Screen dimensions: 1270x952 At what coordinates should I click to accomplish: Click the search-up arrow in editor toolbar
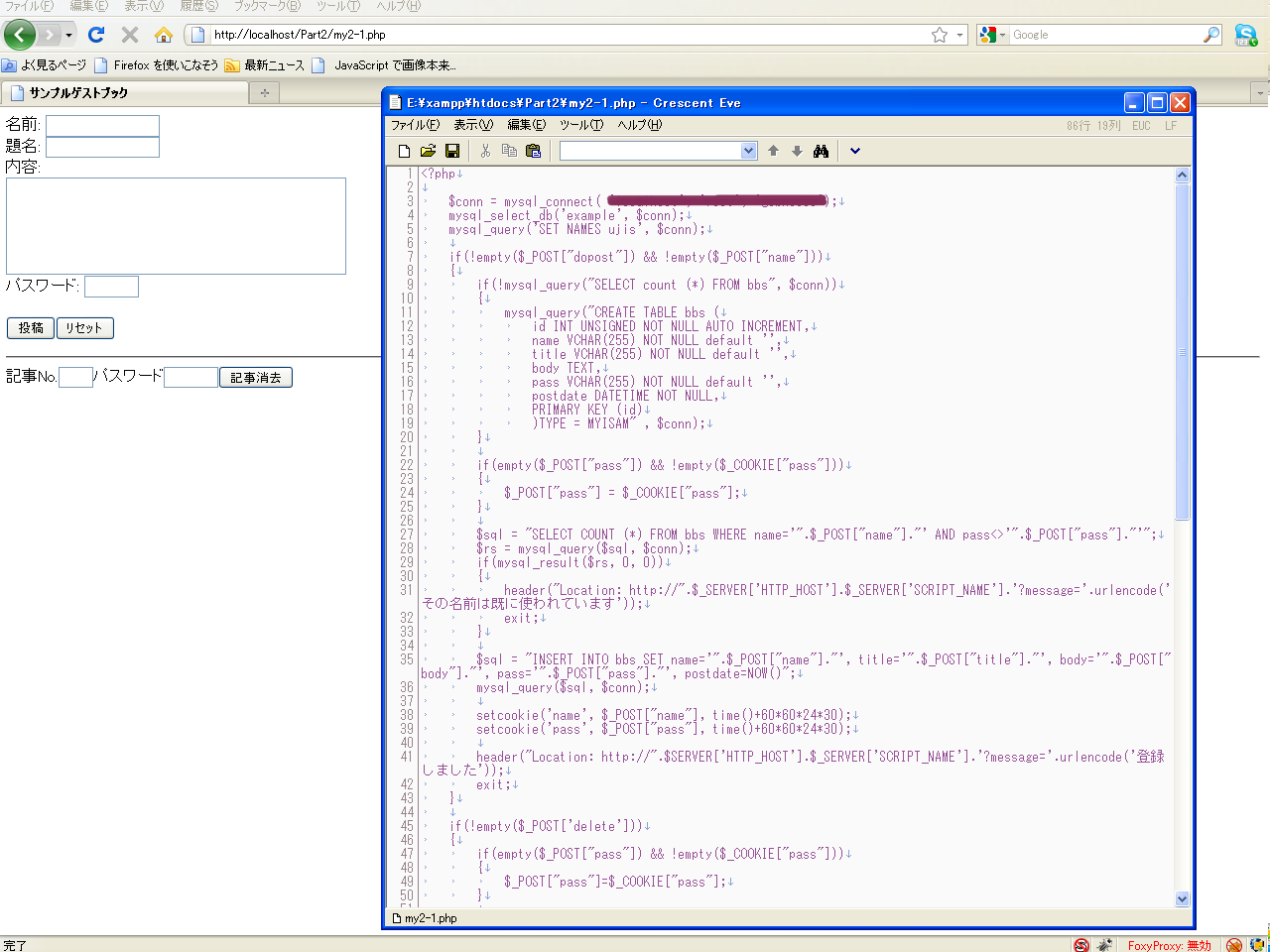coord(774,151)
